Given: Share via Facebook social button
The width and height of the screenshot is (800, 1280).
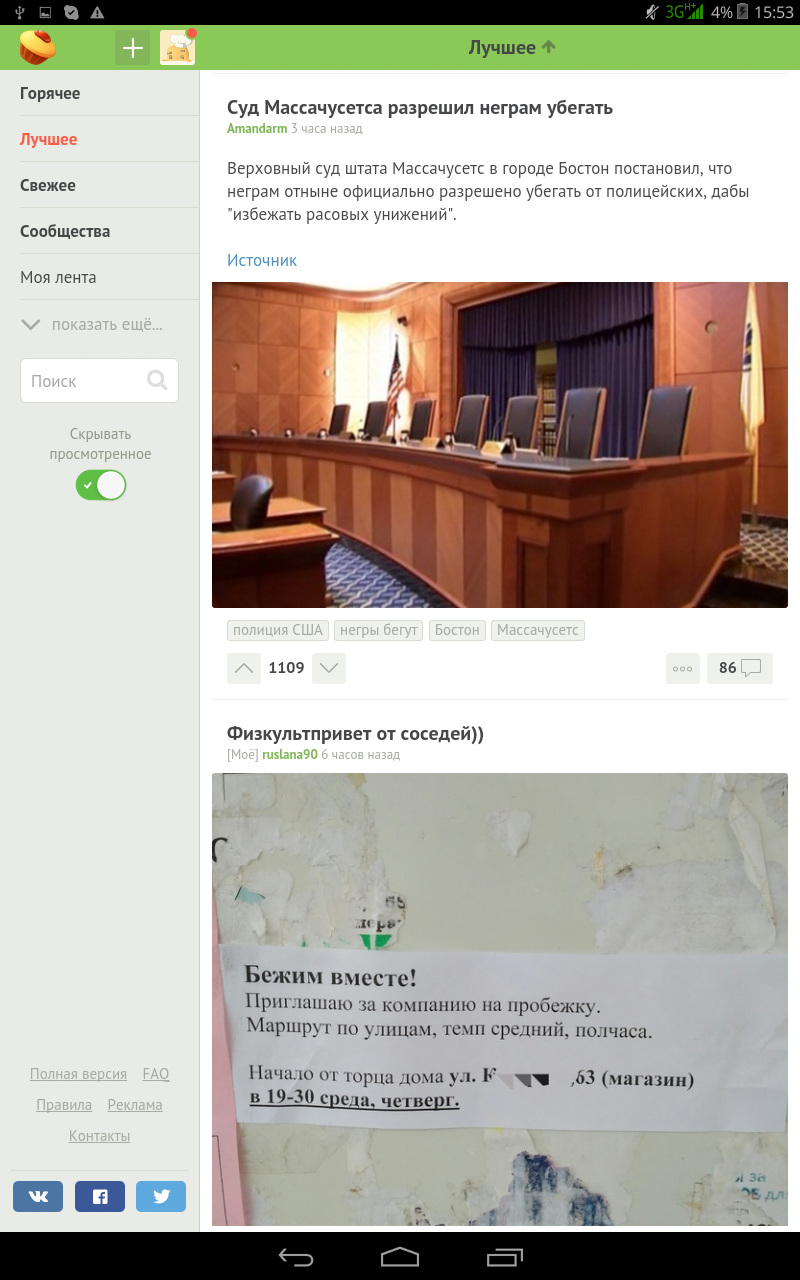Looking at the screenshot, I should [100, 1196].
